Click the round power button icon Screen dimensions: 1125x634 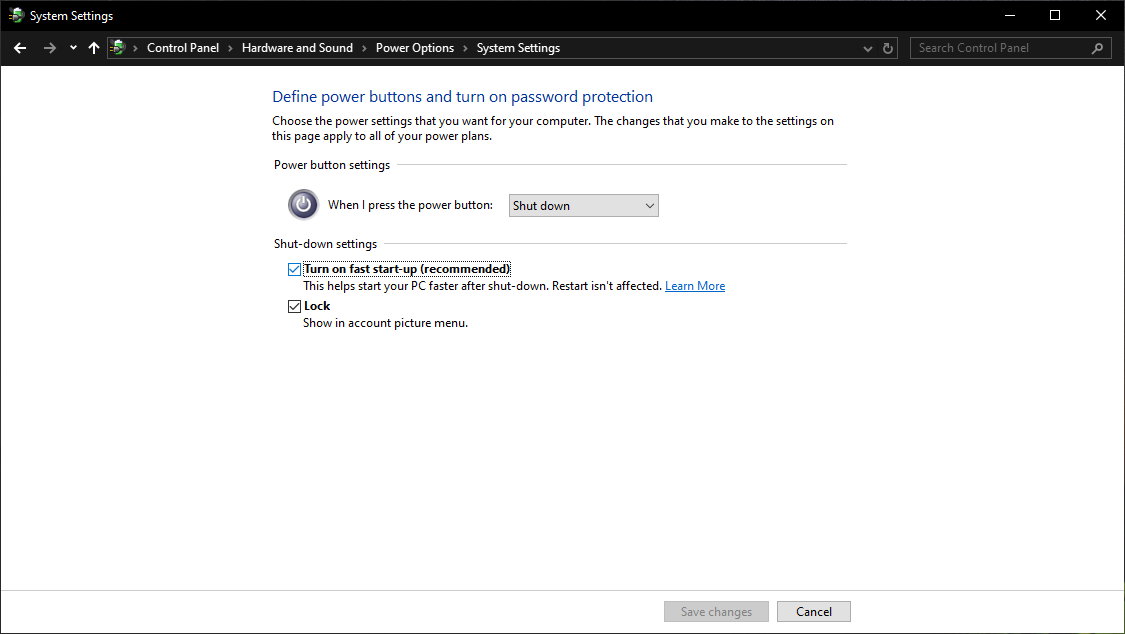(x=303, y=204)
